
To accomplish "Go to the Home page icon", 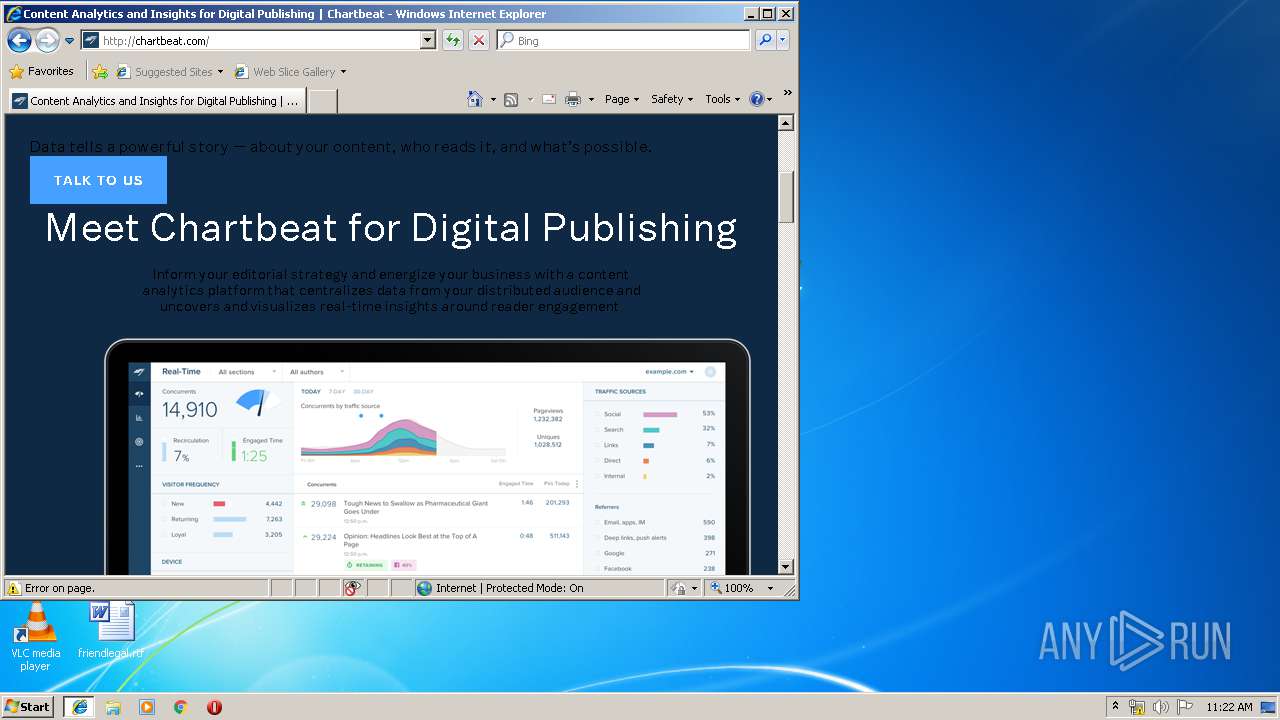I will (x=476, y=99).
